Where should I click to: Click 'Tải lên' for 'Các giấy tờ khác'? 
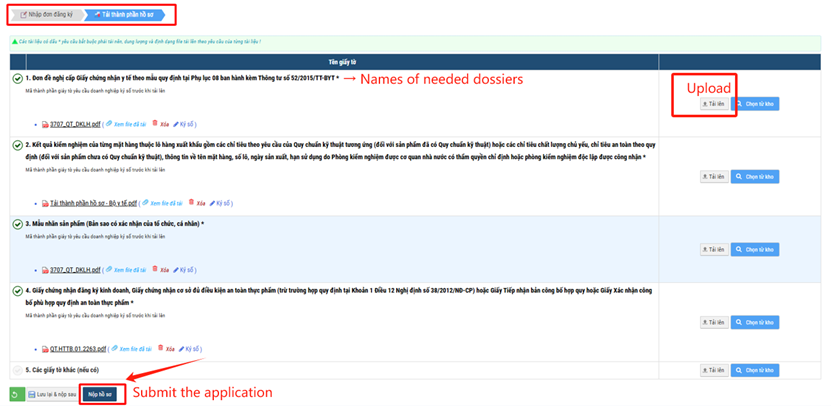(714, 370)
